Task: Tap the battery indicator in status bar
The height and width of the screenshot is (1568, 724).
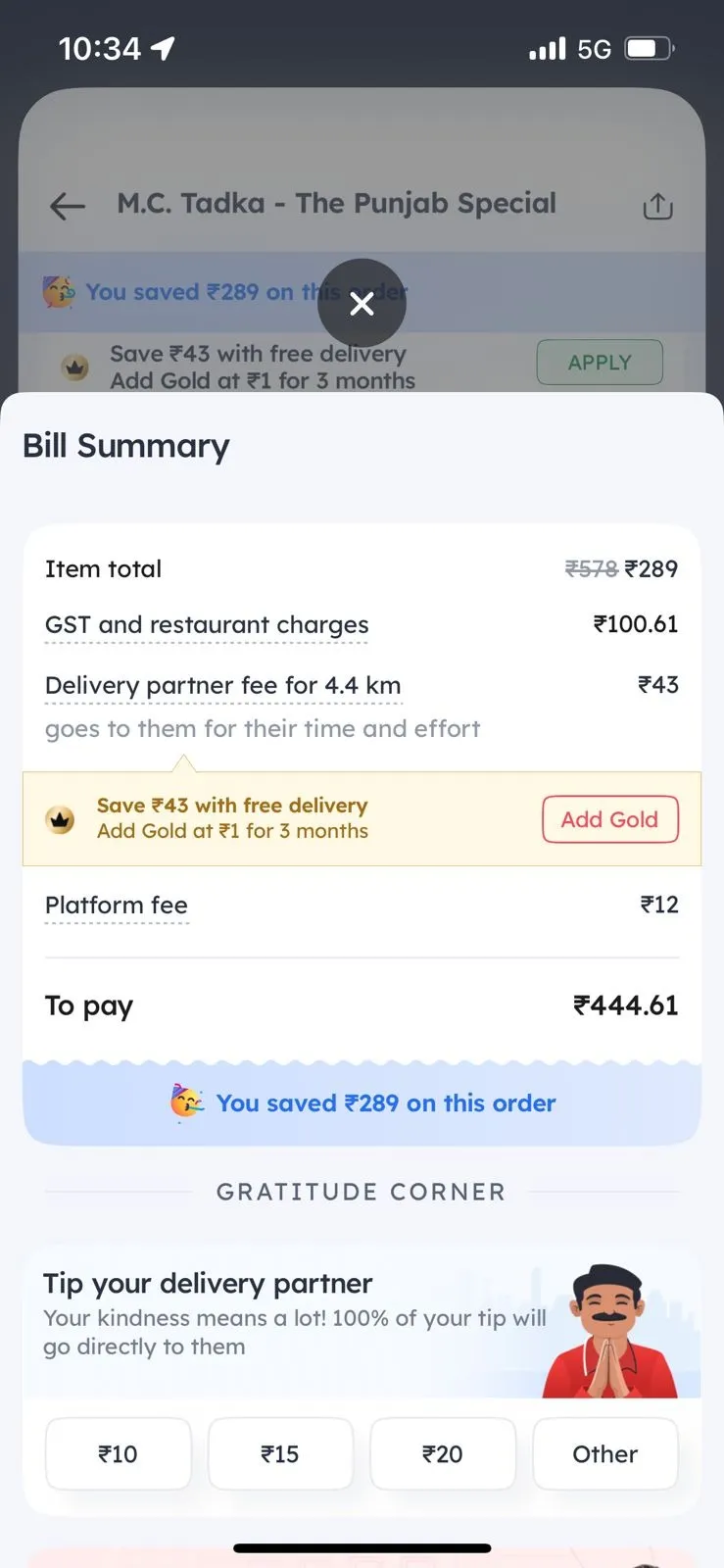Action: (x=651, y=48)
